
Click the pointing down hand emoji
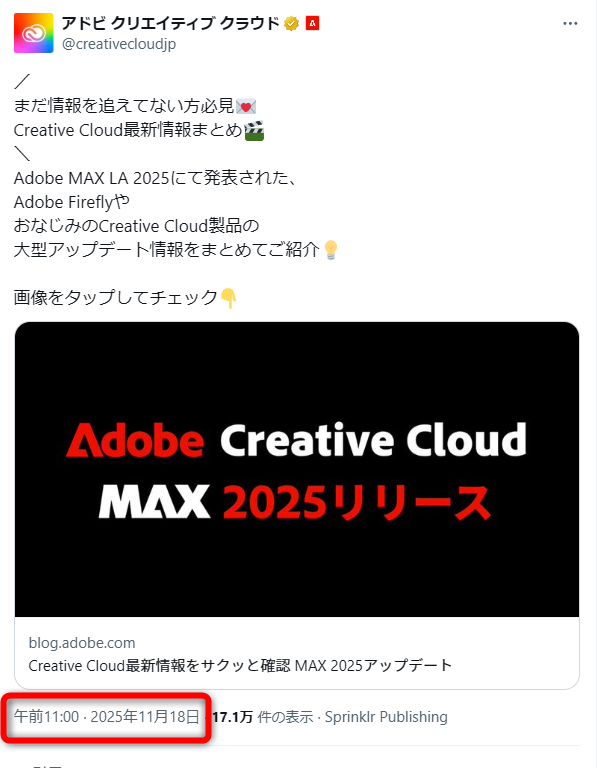click(228, 298)
